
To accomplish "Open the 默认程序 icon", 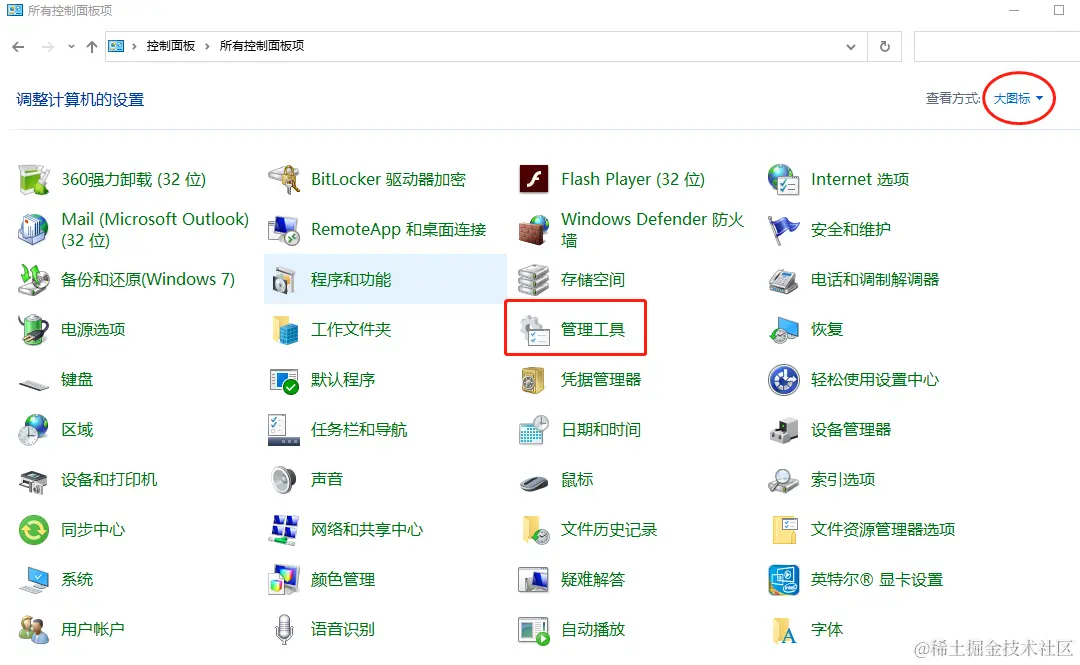I will point(284,380).
